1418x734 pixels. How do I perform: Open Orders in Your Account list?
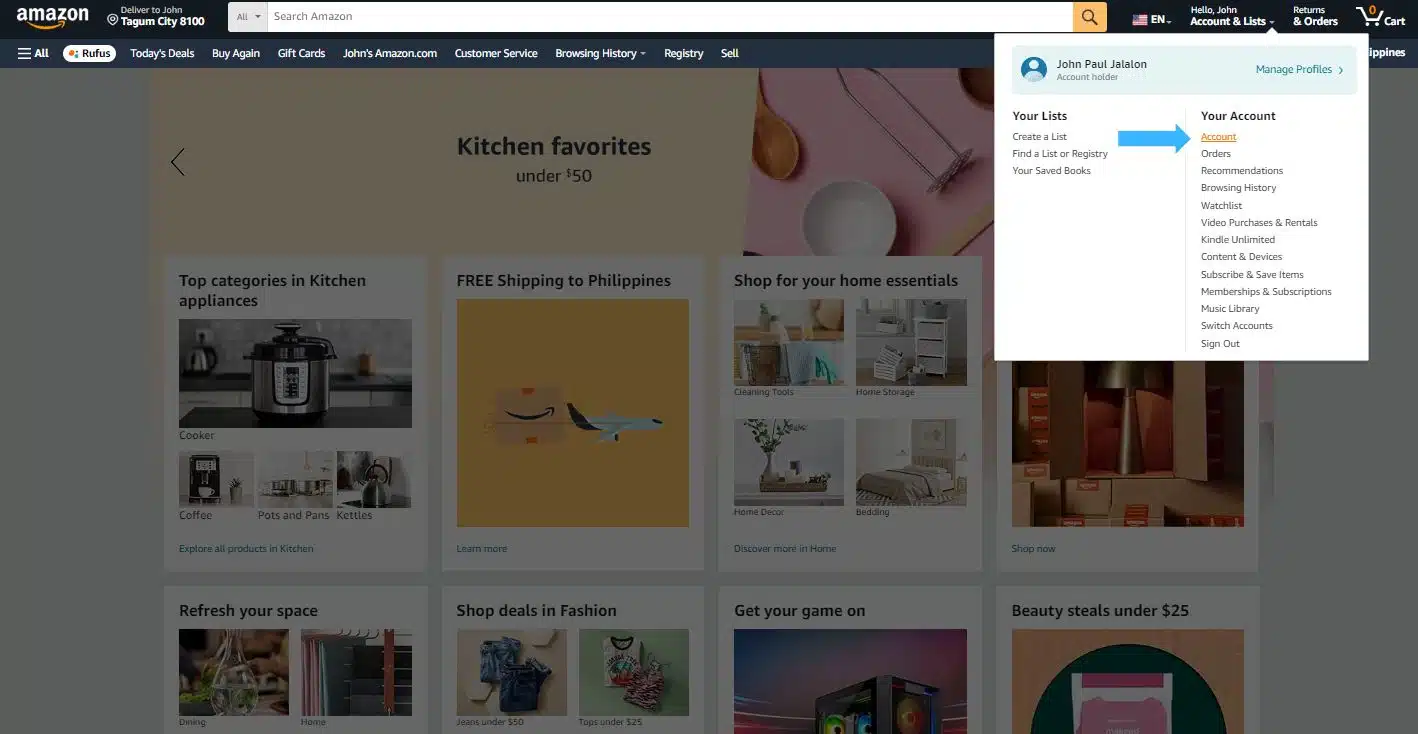click(x=1216, y=153)
